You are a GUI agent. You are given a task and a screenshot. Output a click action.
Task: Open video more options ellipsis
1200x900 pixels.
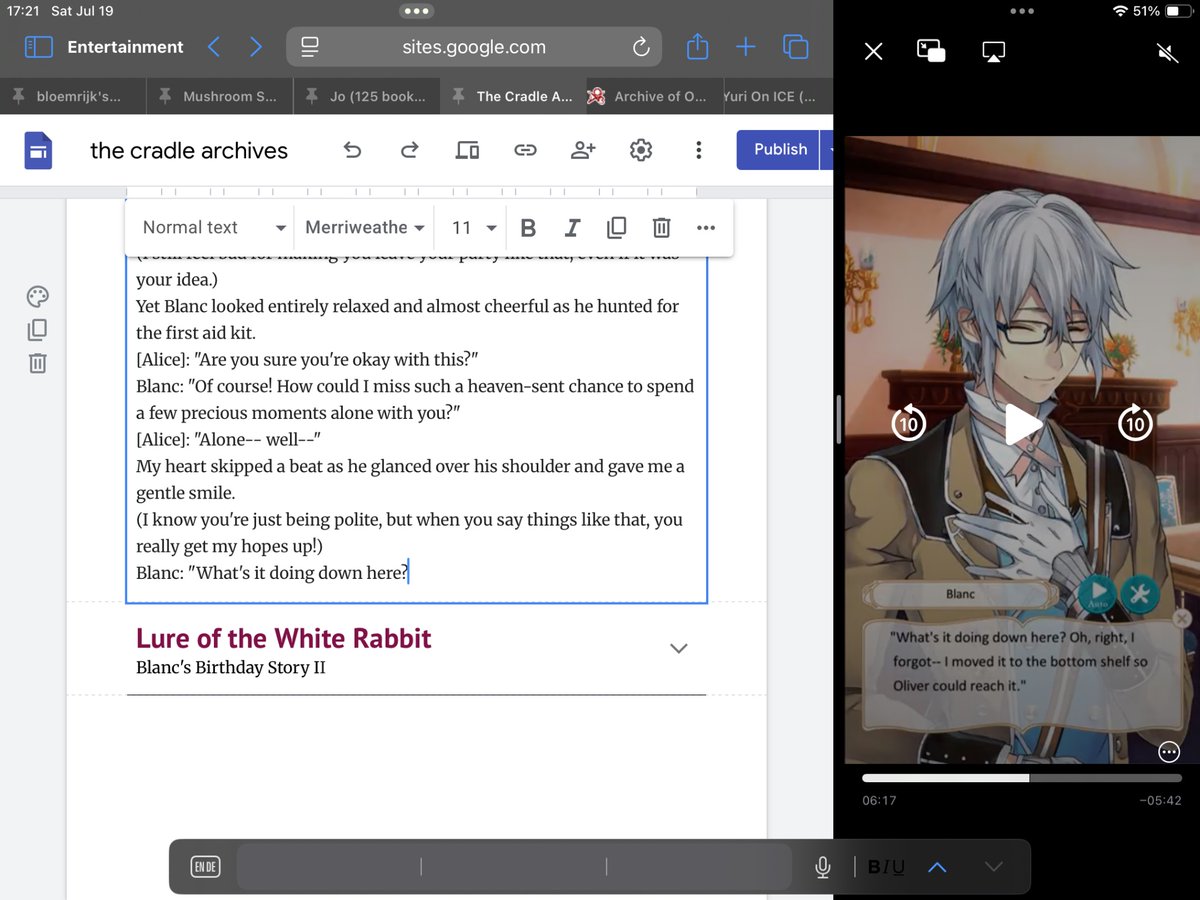click(1169, 753)
